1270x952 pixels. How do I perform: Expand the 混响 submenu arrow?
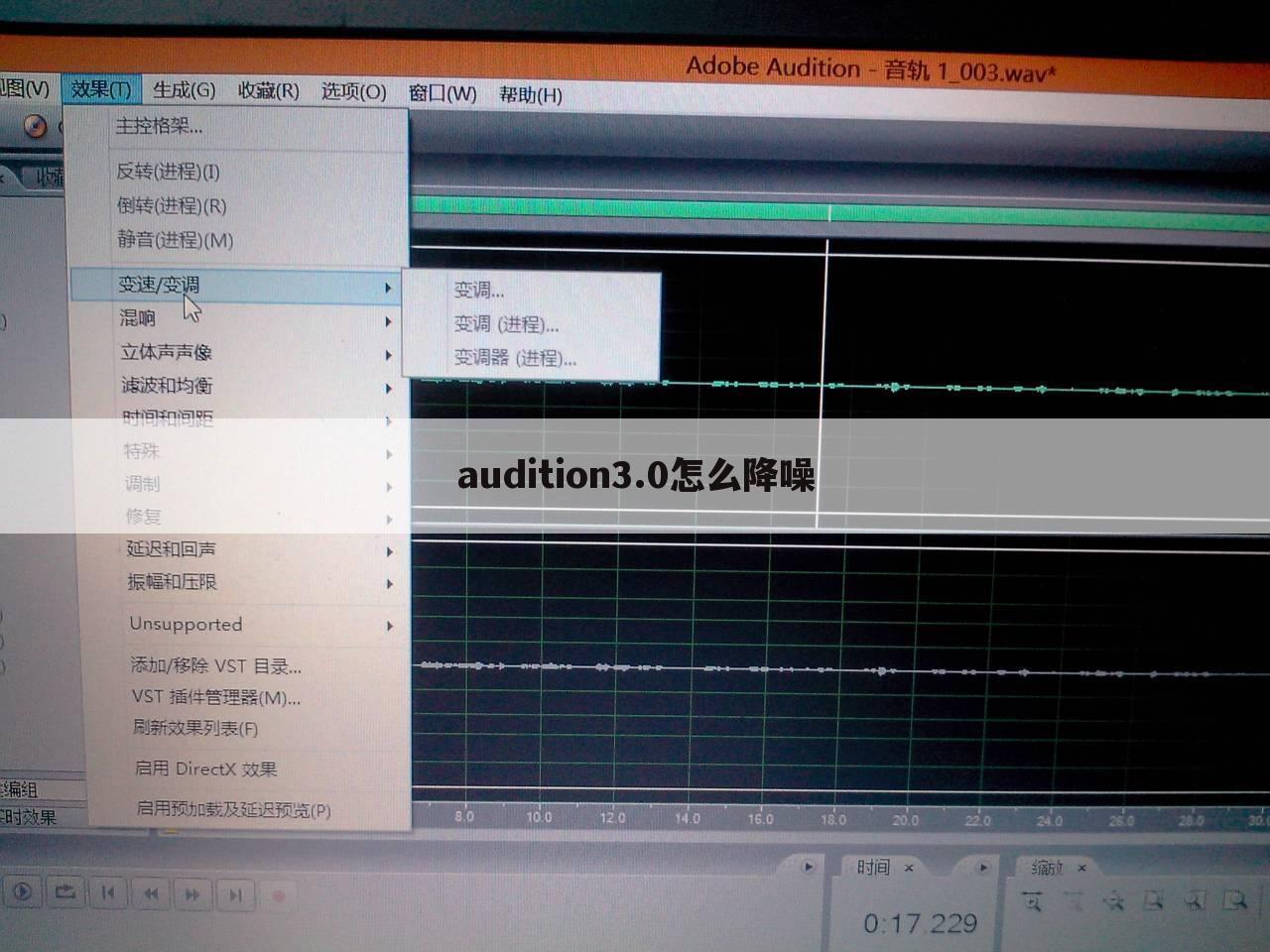coord(388,321)
